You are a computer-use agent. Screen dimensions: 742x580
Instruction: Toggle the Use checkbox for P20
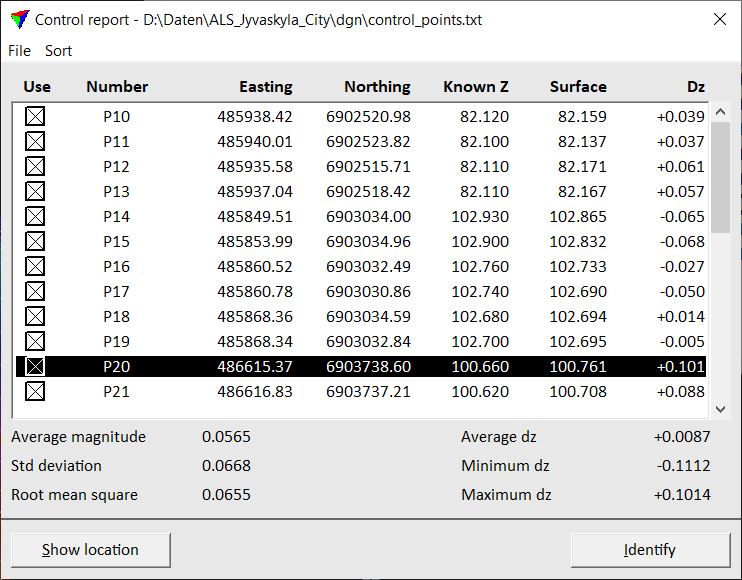(35, 367)
